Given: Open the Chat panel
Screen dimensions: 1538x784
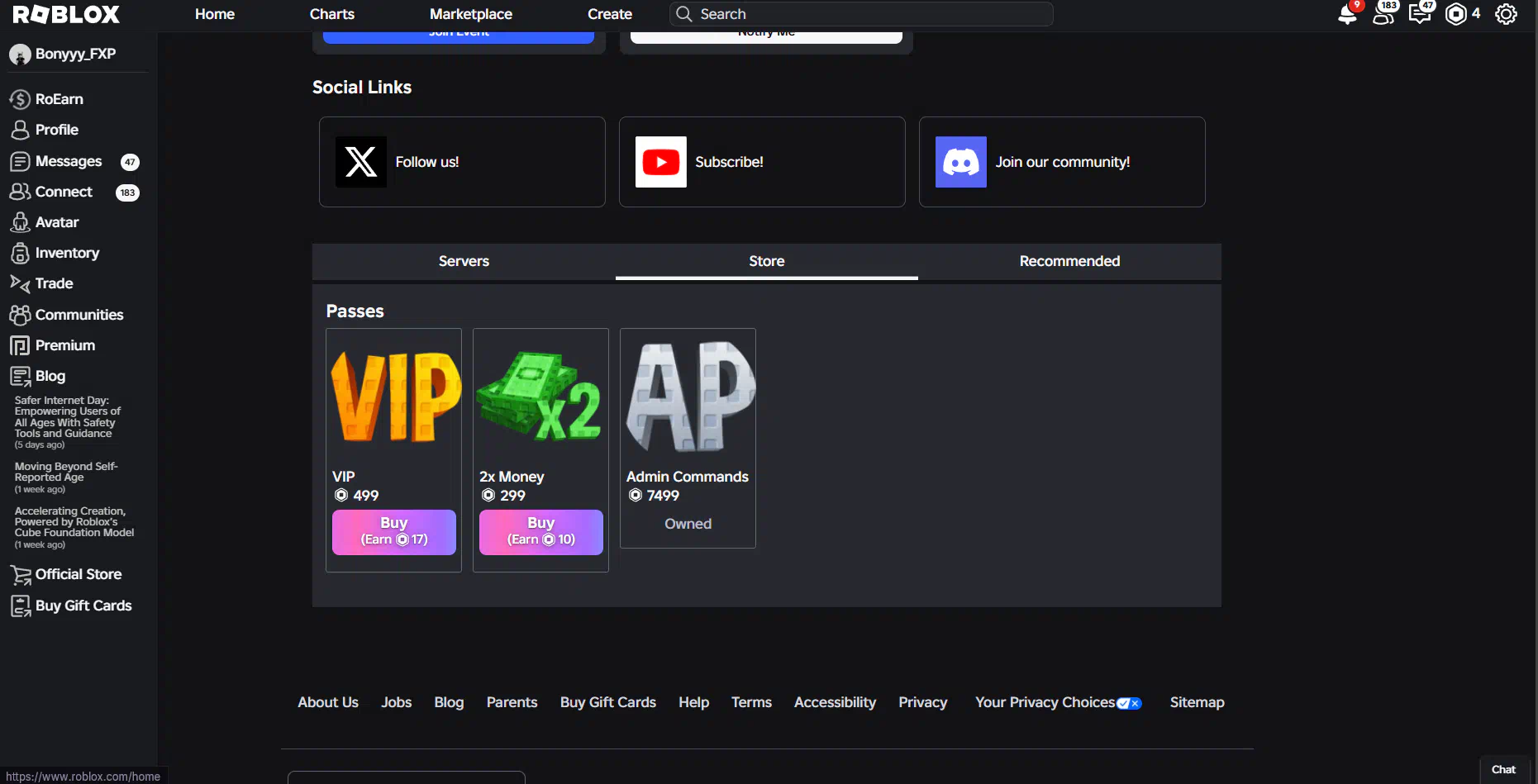Looking at the screenshot, I should tap(1503, 769).
